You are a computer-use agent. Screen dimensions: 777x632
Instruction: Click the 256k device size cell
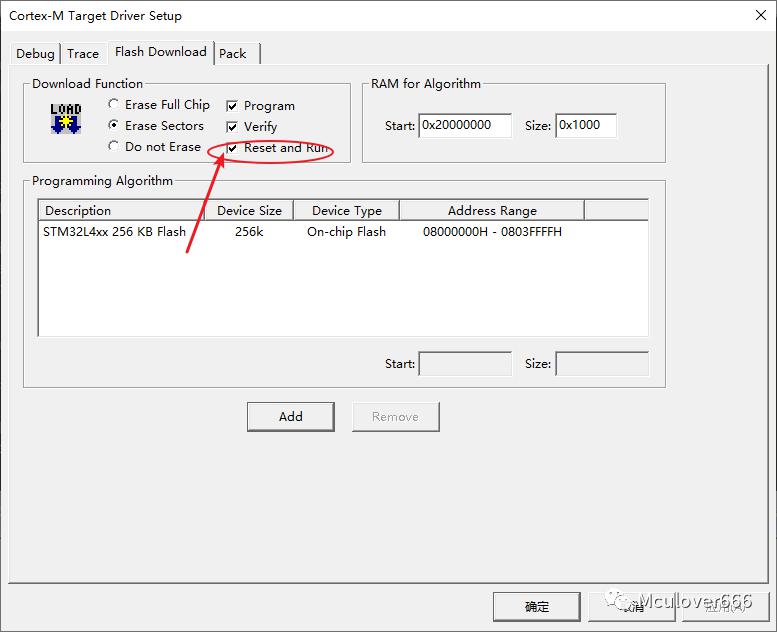pos(249,231)
